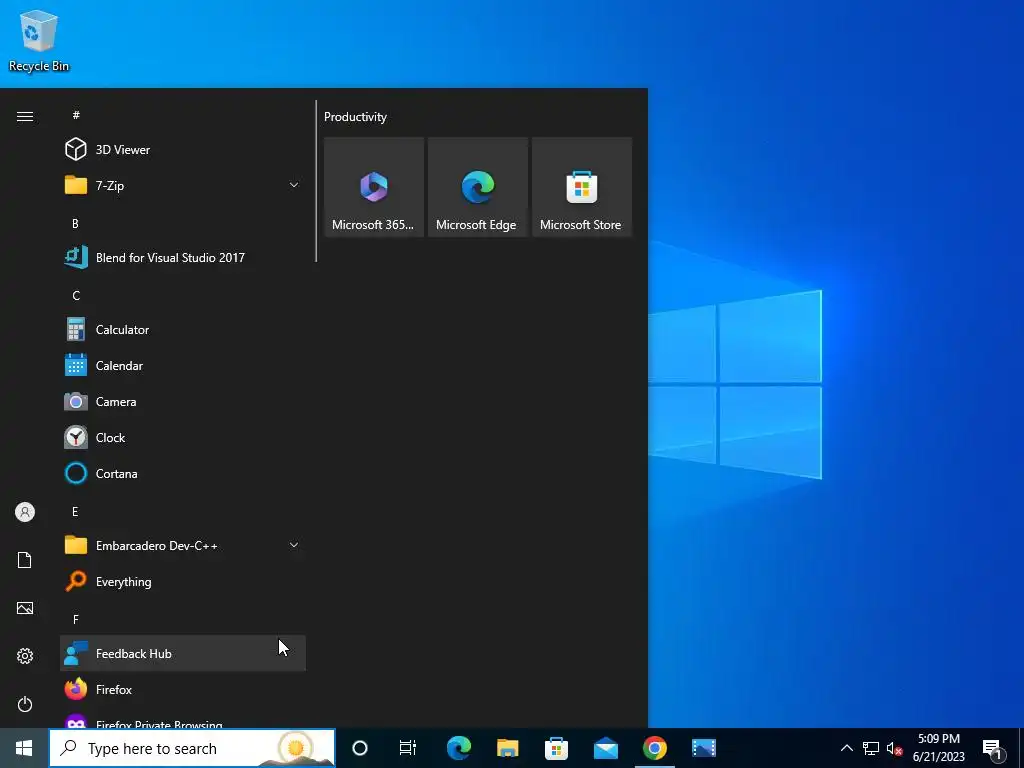1024x768 pixels.
Task: Expand the Start menu hamburger button
Action: (25, 117)
